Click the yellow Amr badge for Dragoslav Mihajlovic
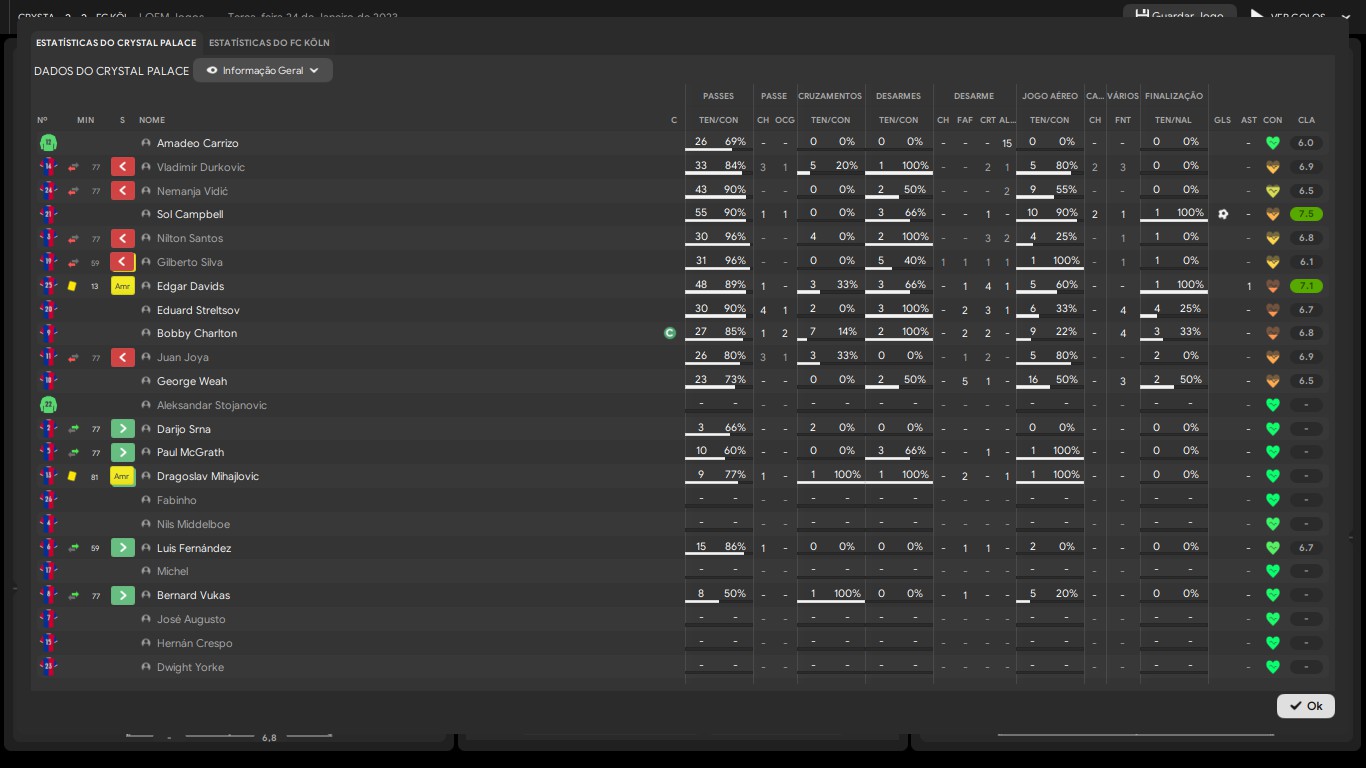Image resolution: width=1366 pixels, height=768 pixels. (123, 476)
